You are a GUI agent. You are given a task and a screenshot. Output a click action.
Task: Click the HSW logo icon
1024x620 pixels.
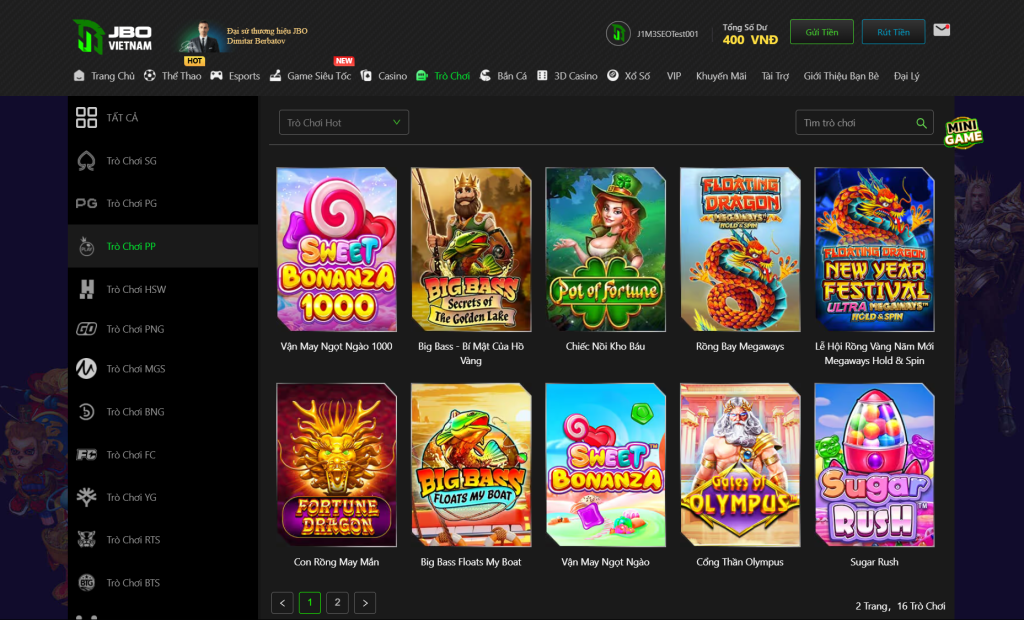coord(86,289)
